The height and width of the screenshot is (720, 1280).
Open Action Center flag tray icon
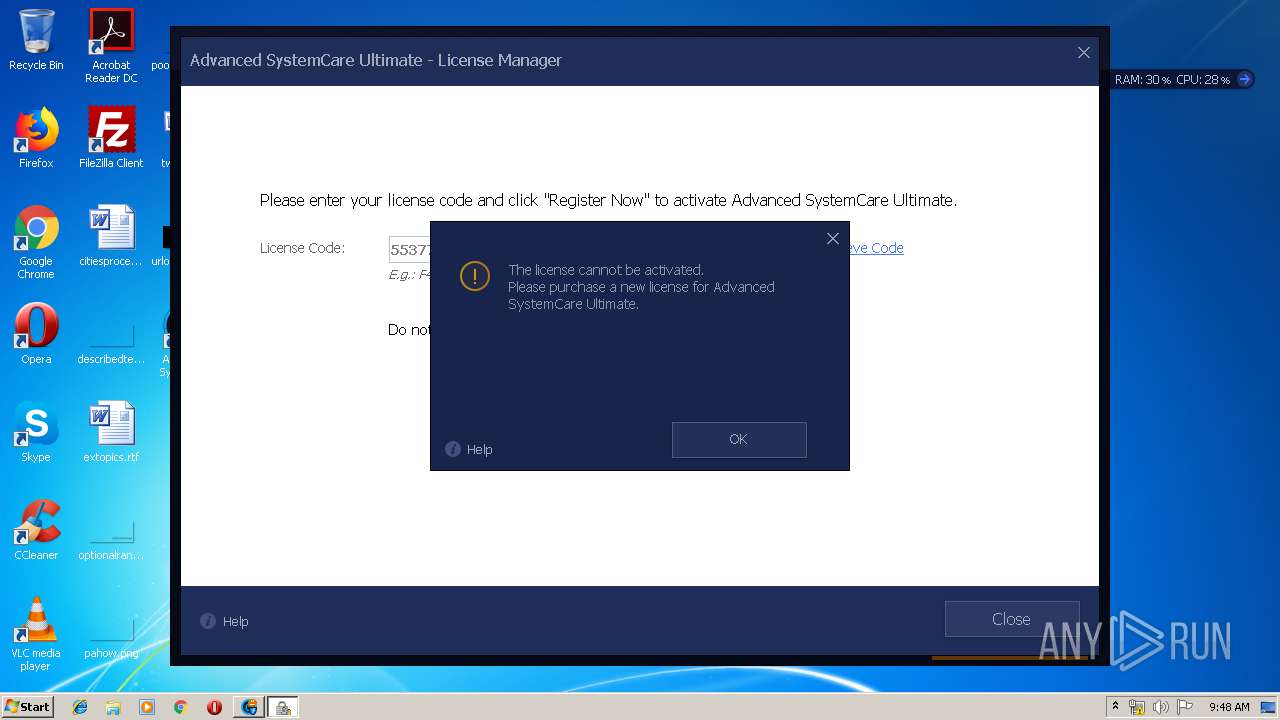coord(1184,707)
